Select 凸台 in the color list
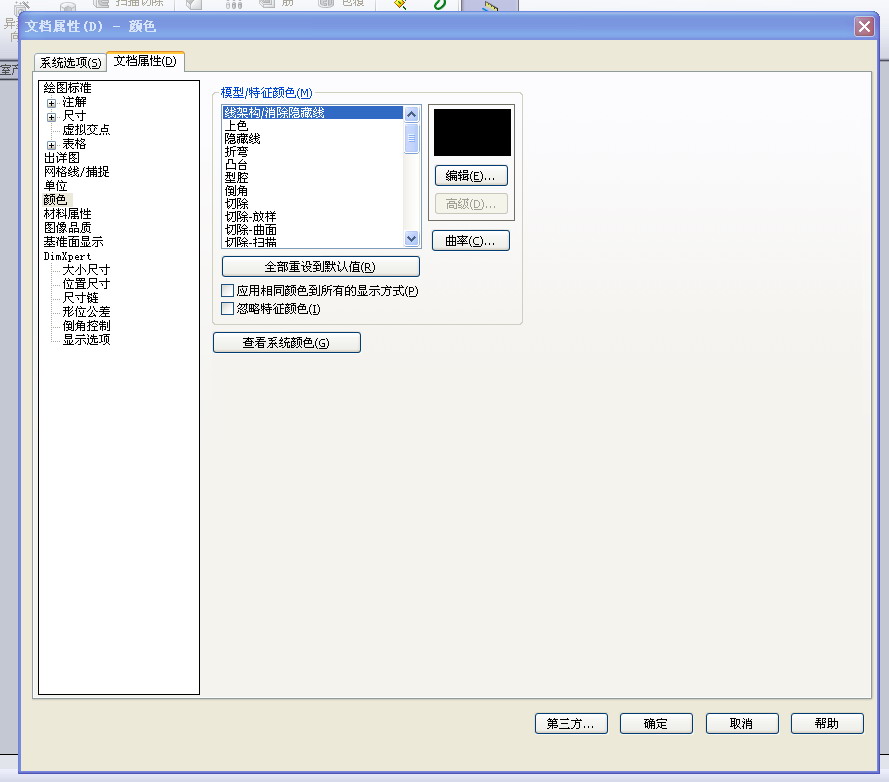Image resolution: width=889 pixels, height=782 pixels. (x=312, y=165)
